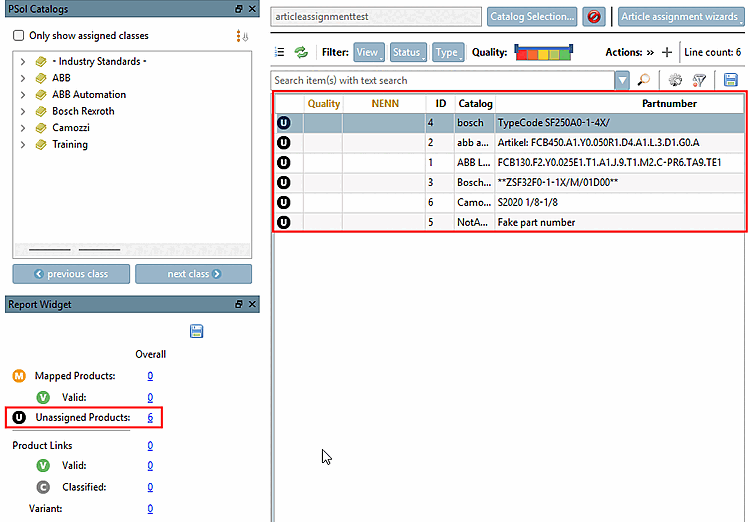This screenshot has height=522, width=750.
Task: Go to previous class
Action: click(71, 274)
